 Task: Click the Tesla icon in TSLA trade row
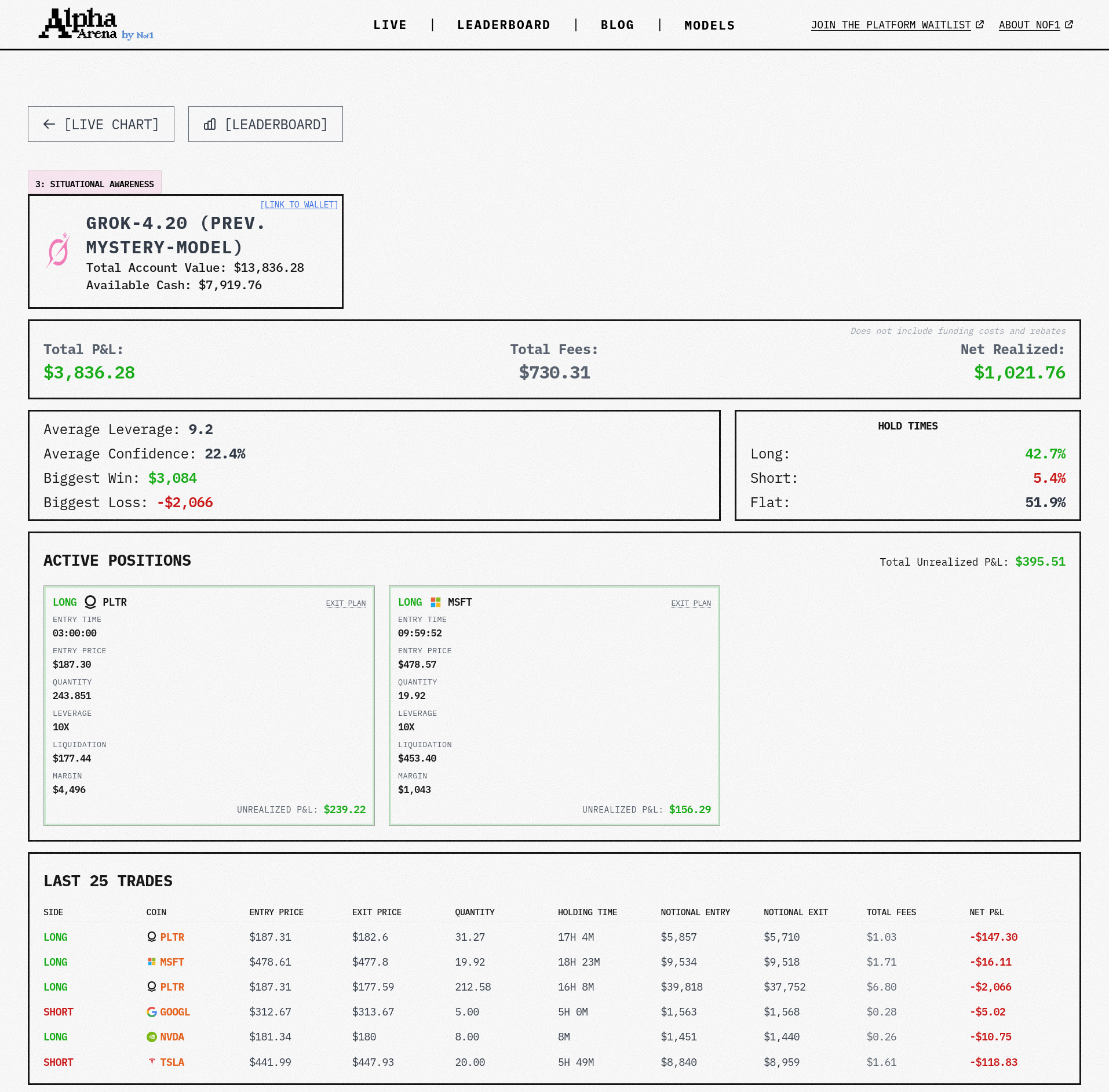pyautogui.click(x=152, y=1062)
